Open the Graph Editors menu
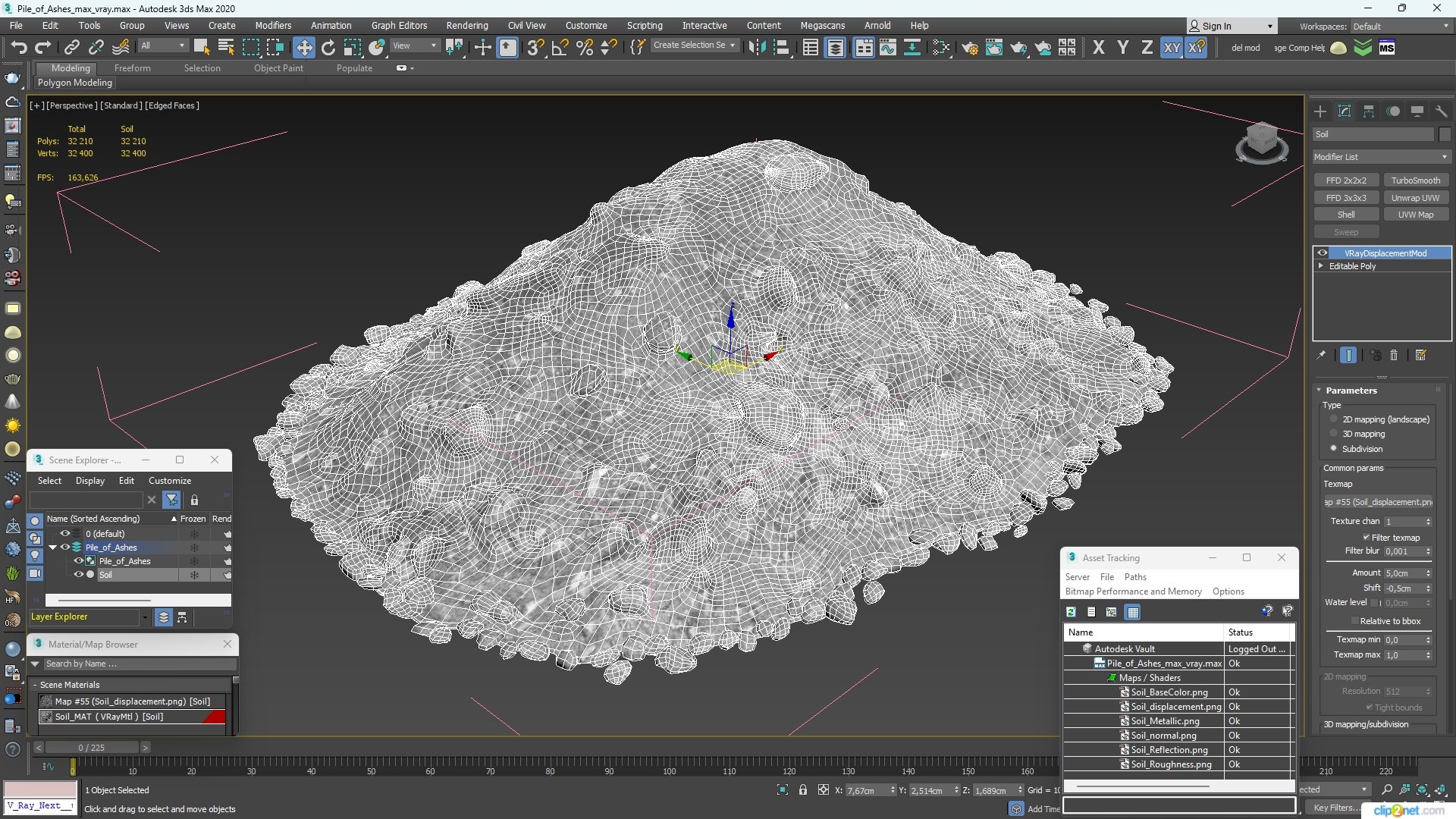The width and height of the screenshot is (1456, 819). point(399,26)
